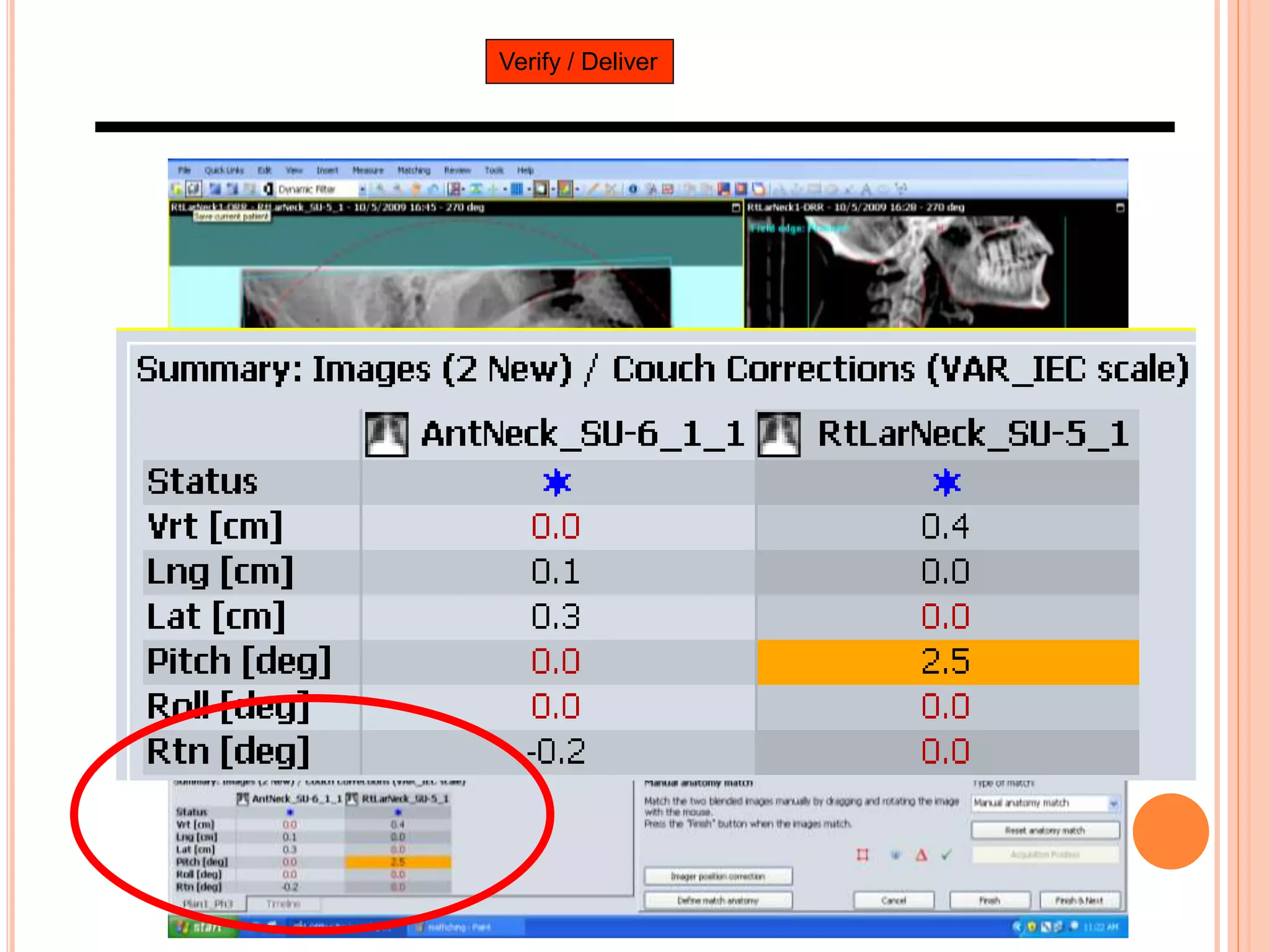This screenshot has width=1270, height=952.
Task: Click the blue info circle toolbar icon
Action: [633, 189]
